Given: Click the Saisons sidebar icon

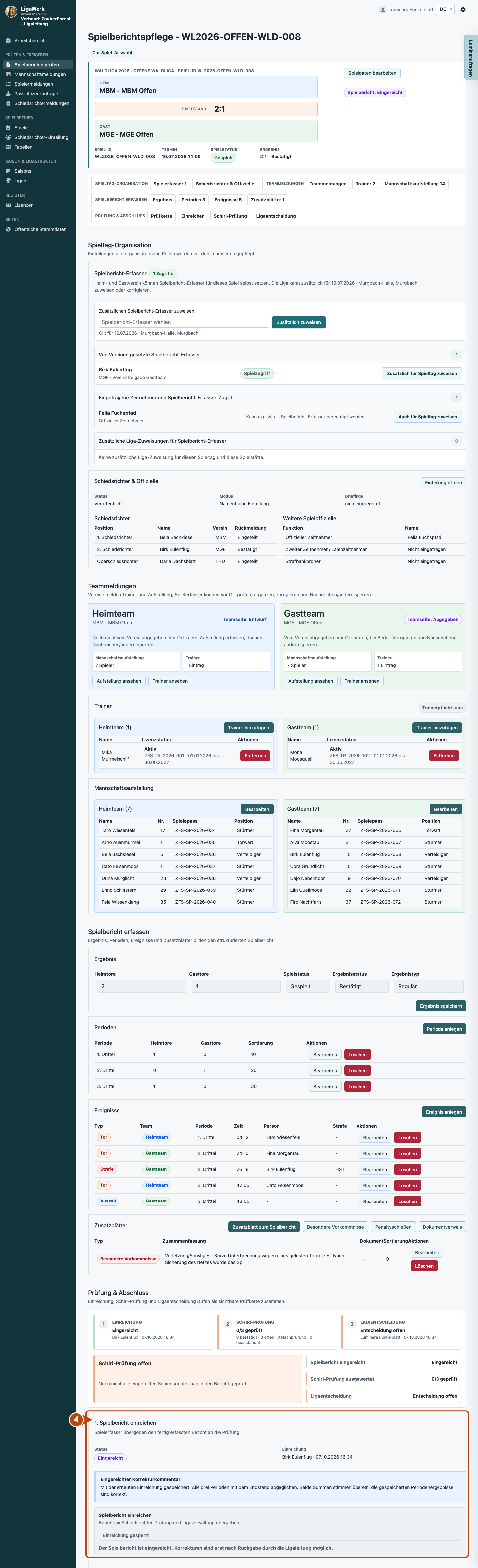Looking at the screenshot, I should [x=9, y=171].
